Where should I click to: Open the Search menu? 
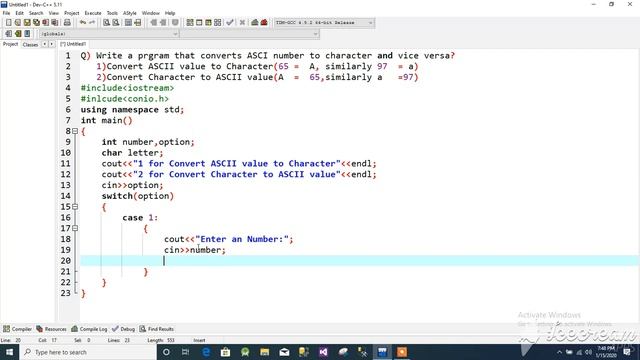pyautogui.click(x=36, y=13)
